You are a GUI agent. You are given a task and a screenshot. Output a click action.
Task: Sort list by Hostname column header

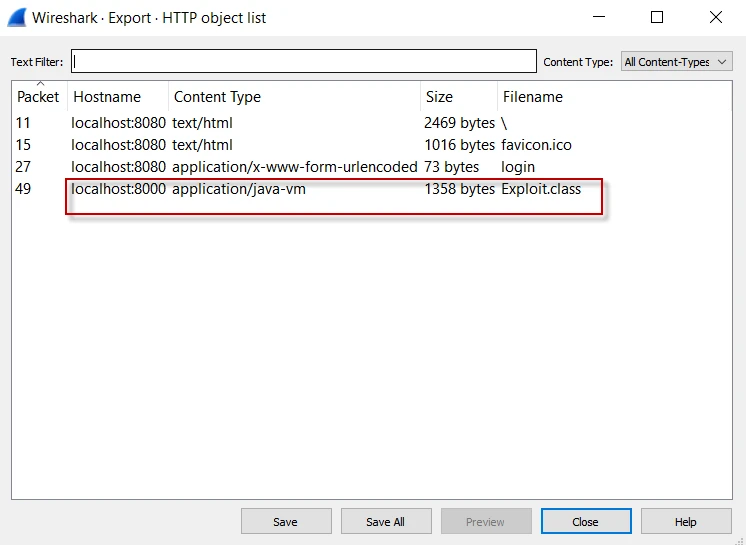click(x=107, y=97)
